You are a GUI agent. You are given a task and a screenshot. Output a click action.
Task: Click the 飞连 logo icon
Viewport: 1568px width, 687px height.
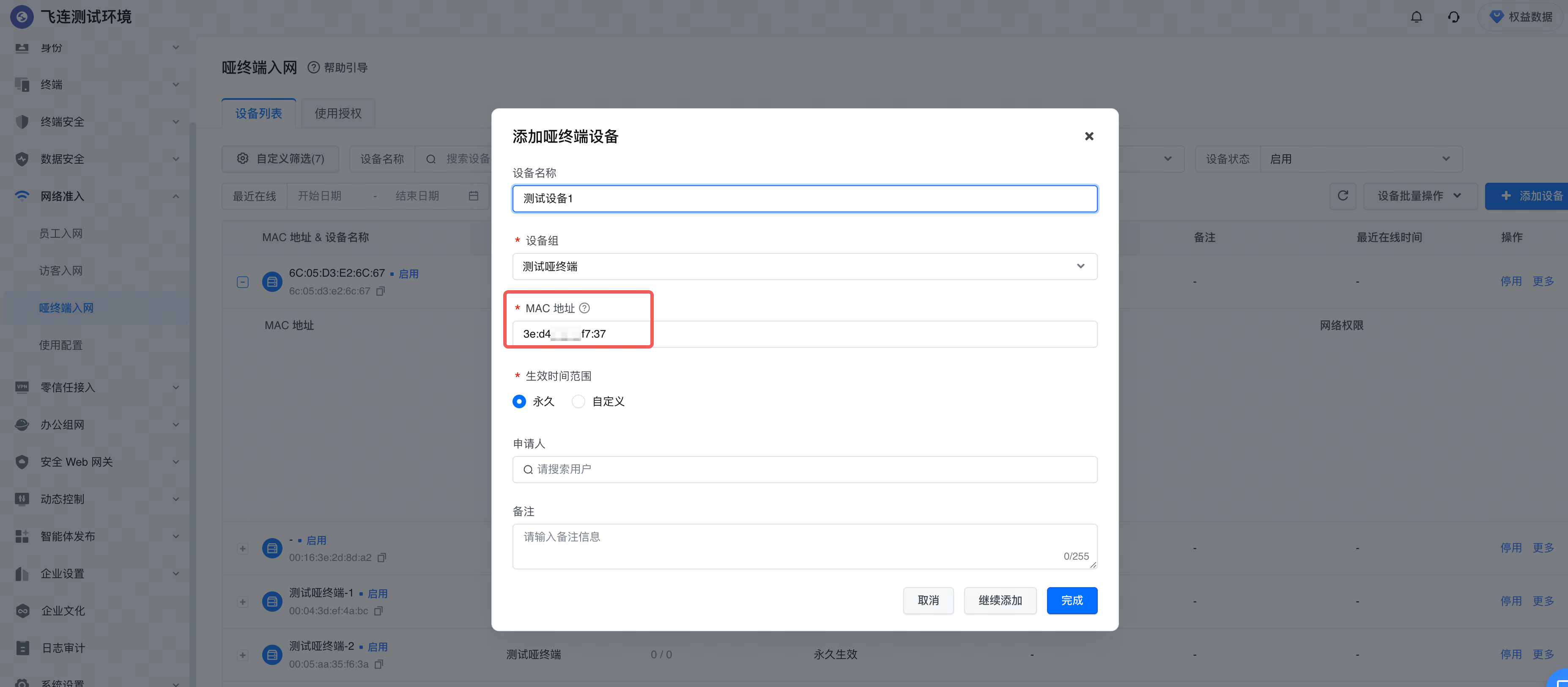(22, 17)
